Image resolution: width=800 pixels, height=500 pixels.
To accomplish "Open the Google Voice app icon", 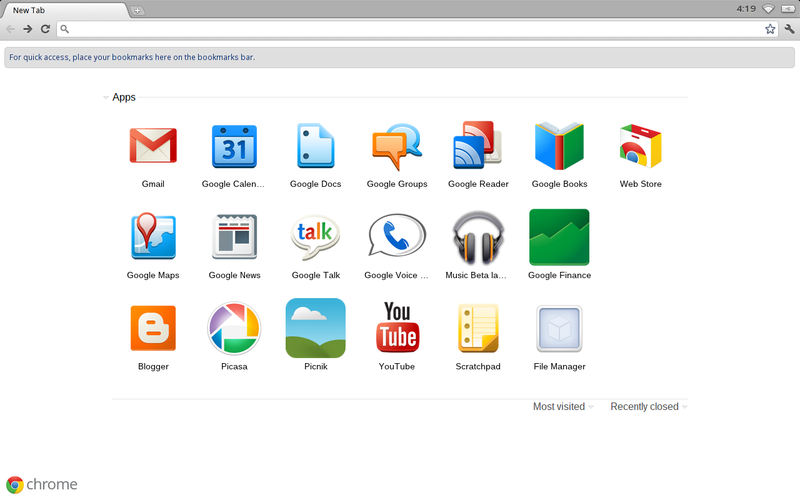I will pyautogui.click(x=397, y=236).
